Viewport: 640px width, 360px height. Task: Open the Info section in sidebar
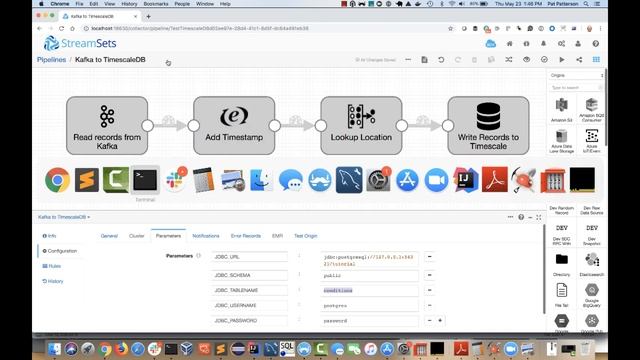(x=49, y=236)
